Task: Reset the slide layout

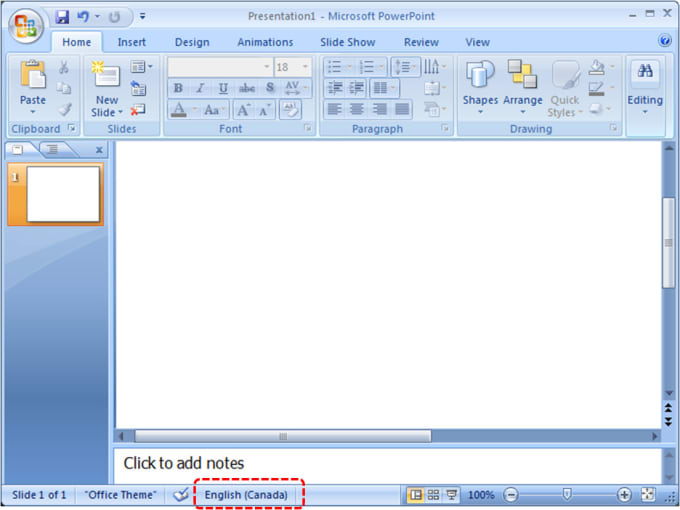Action: pos(138,88)
